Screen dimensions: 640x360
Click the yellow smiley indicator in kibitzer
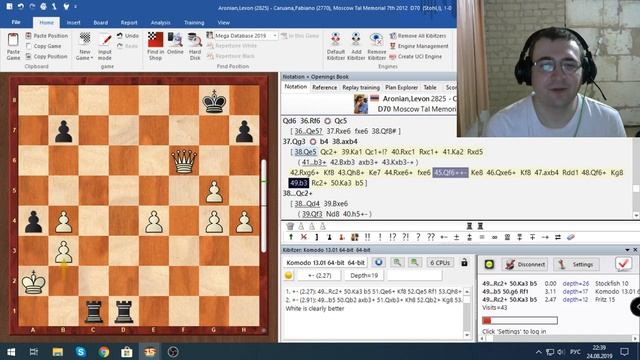tap(289, 276)
